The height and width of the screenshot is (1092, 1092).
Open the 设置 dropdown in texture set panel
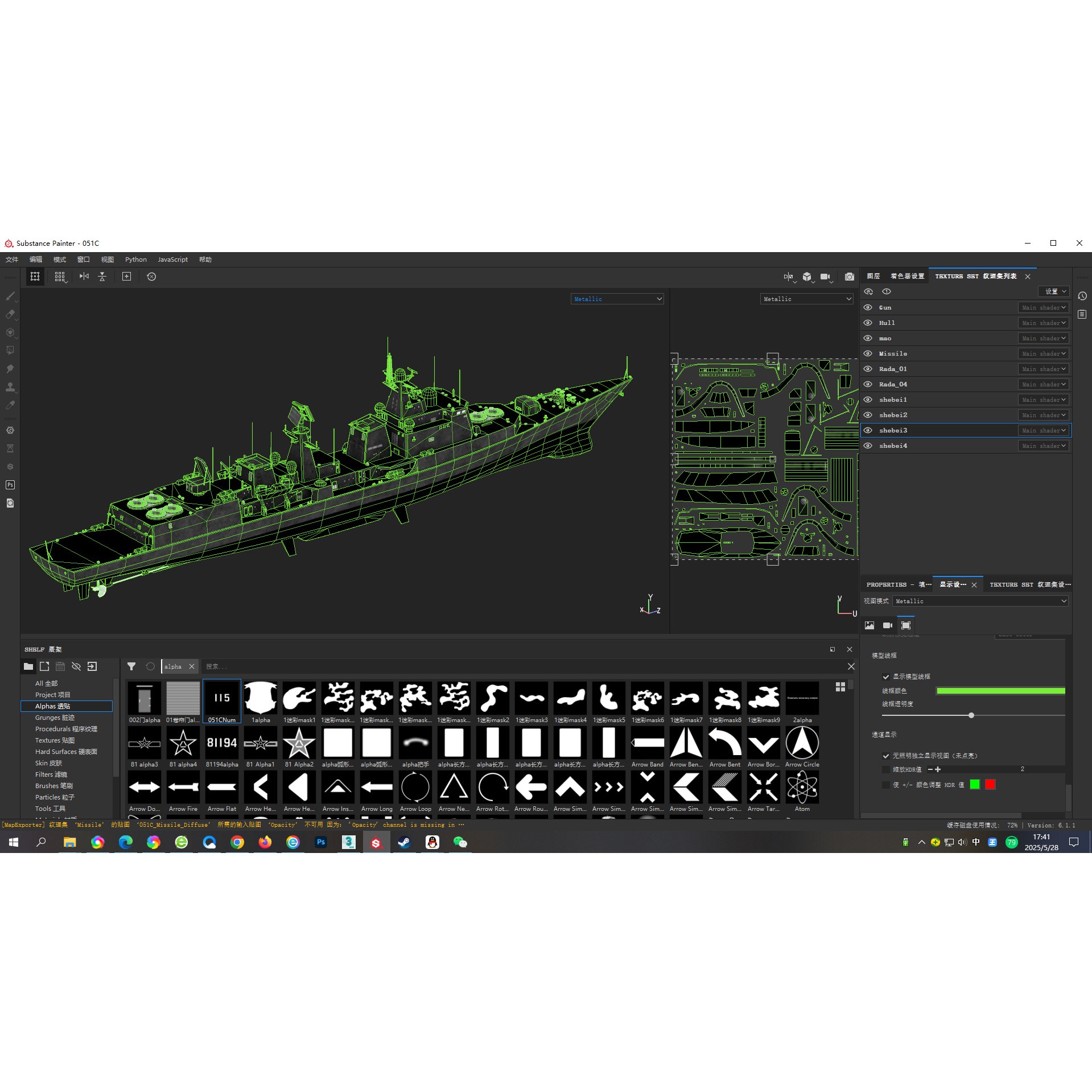(x=1053, y=291)
